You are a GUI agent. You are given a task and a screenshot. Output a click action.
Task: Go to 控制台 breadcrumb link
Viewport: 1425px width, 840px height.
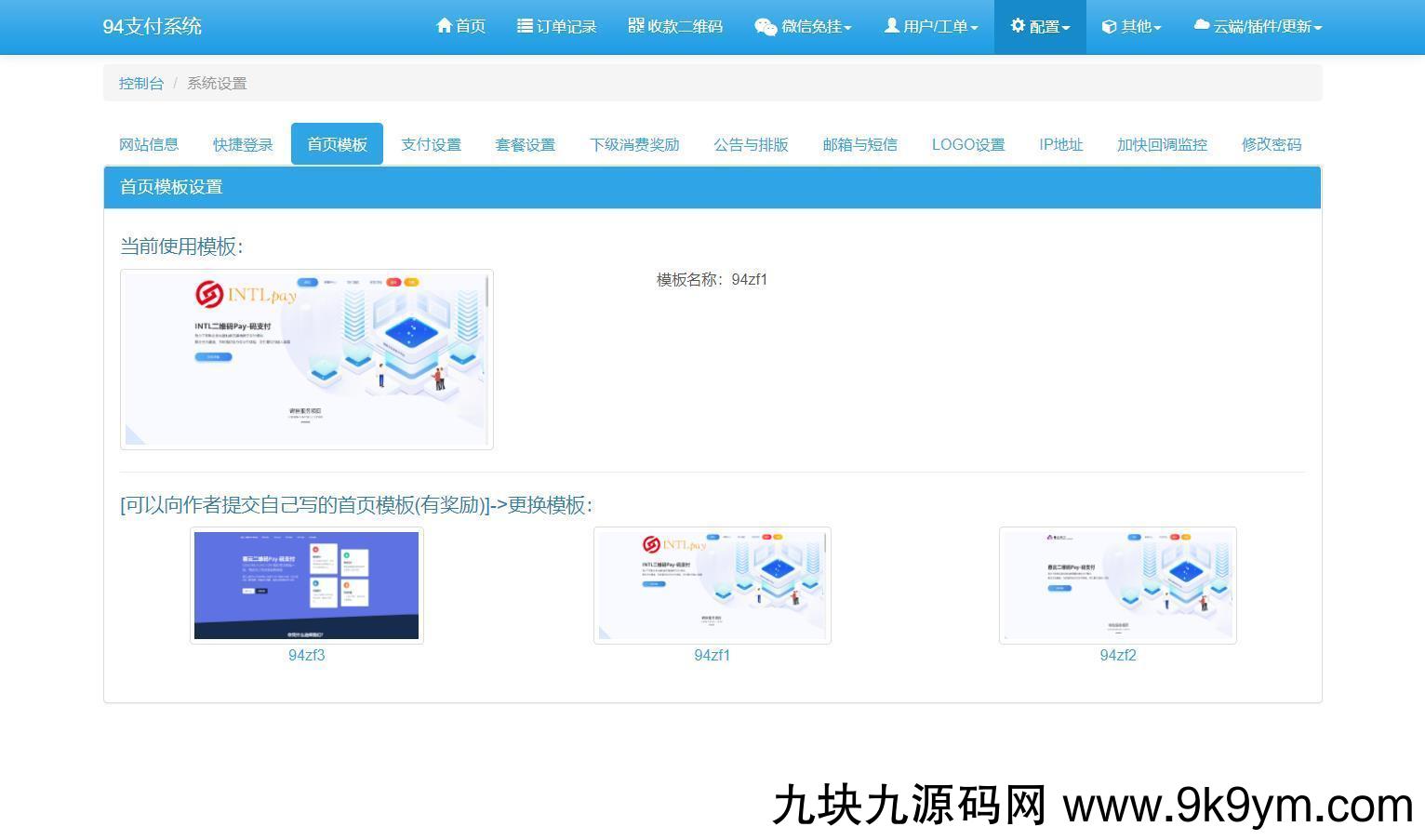141,83
